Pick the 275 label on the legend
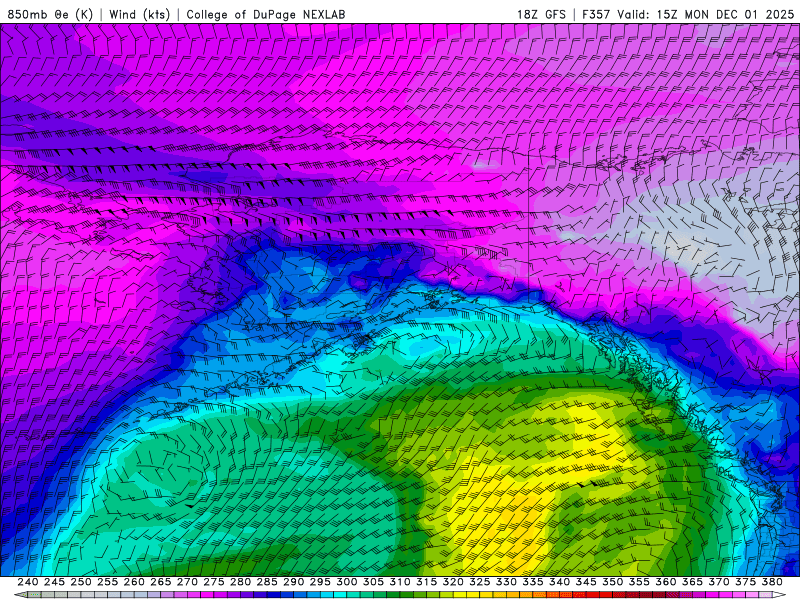 [x=213, y=582]
